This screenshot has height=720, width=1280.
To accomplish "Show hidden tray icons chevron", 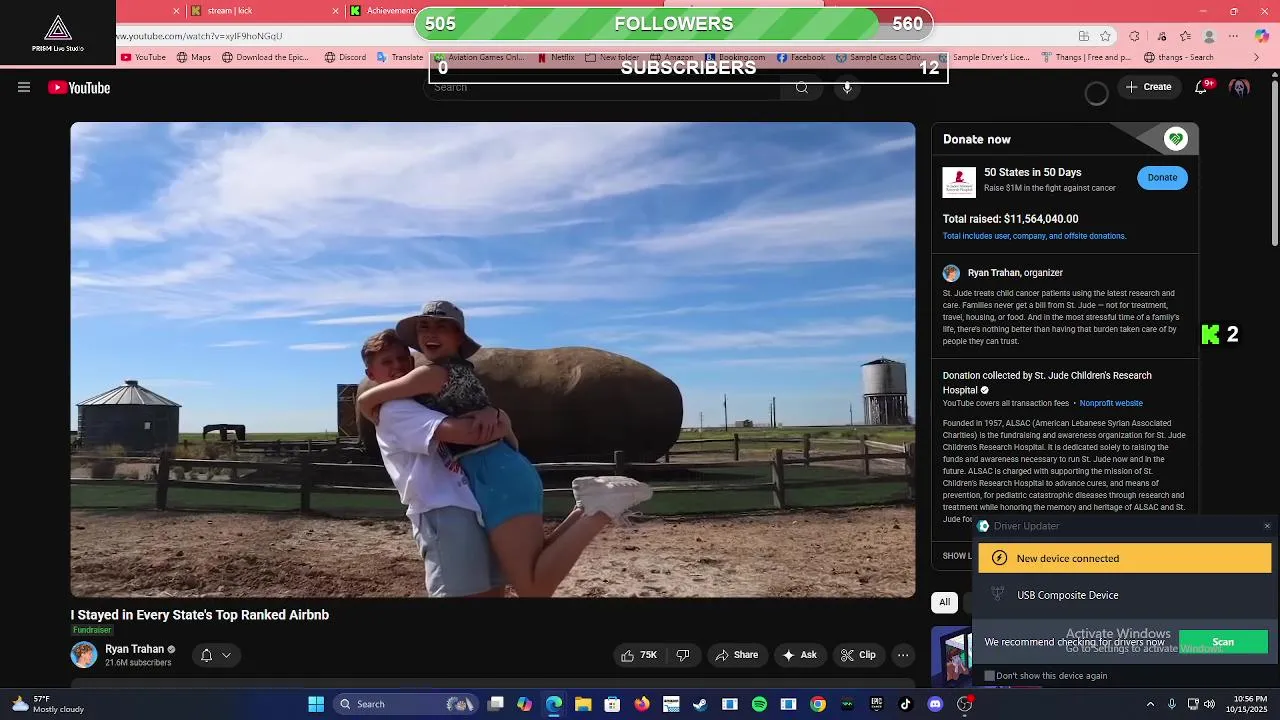I will [x=1150, y=704].
